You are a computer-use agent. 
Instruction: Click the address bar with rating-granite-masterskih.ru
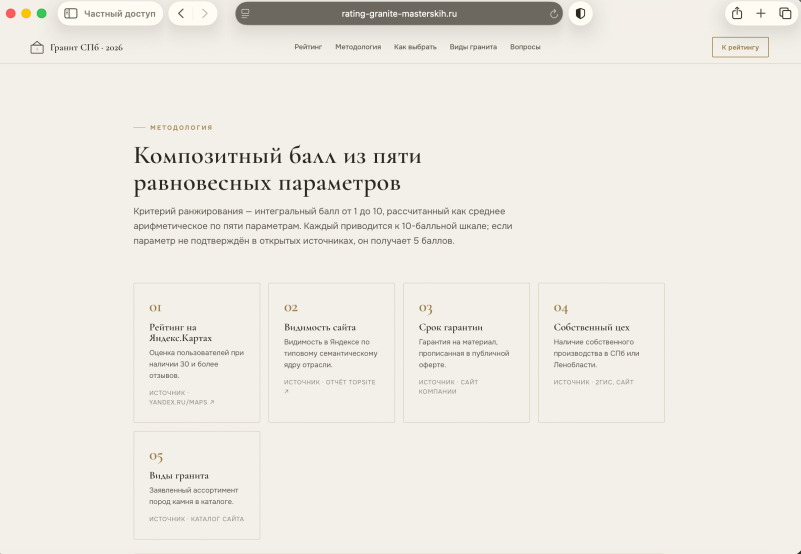(399, 14)
